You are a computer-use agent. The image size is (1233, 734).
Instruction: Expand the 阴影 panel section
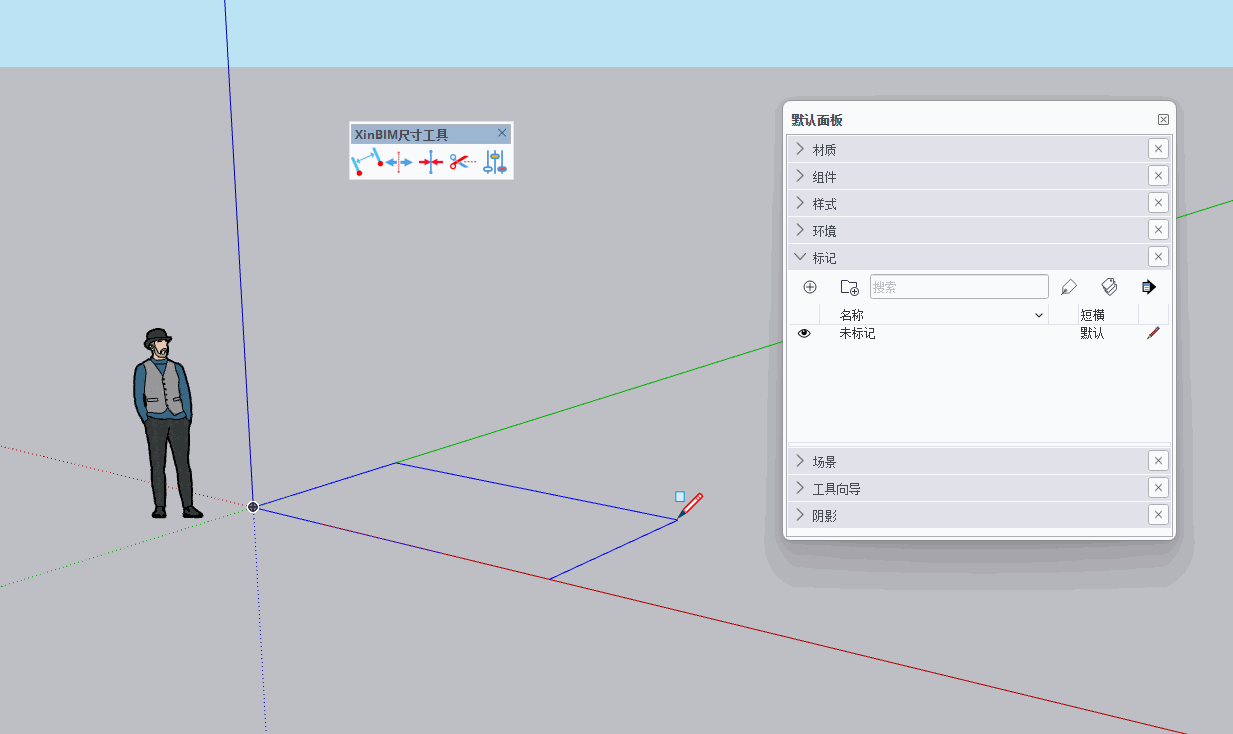825,516
